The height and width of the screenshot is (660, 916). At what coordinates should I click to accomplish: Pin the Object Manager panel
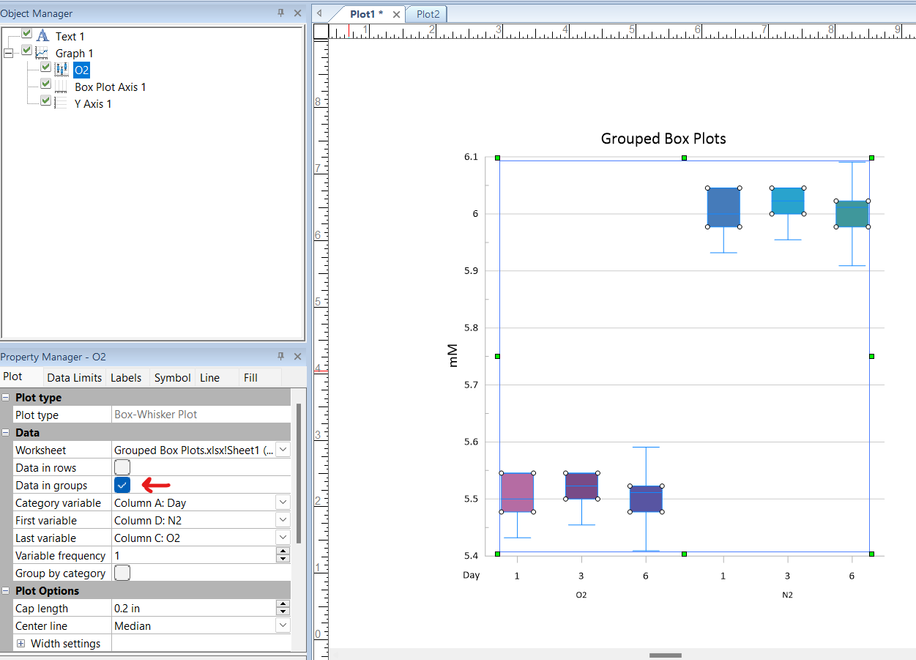tap(280, 12)
